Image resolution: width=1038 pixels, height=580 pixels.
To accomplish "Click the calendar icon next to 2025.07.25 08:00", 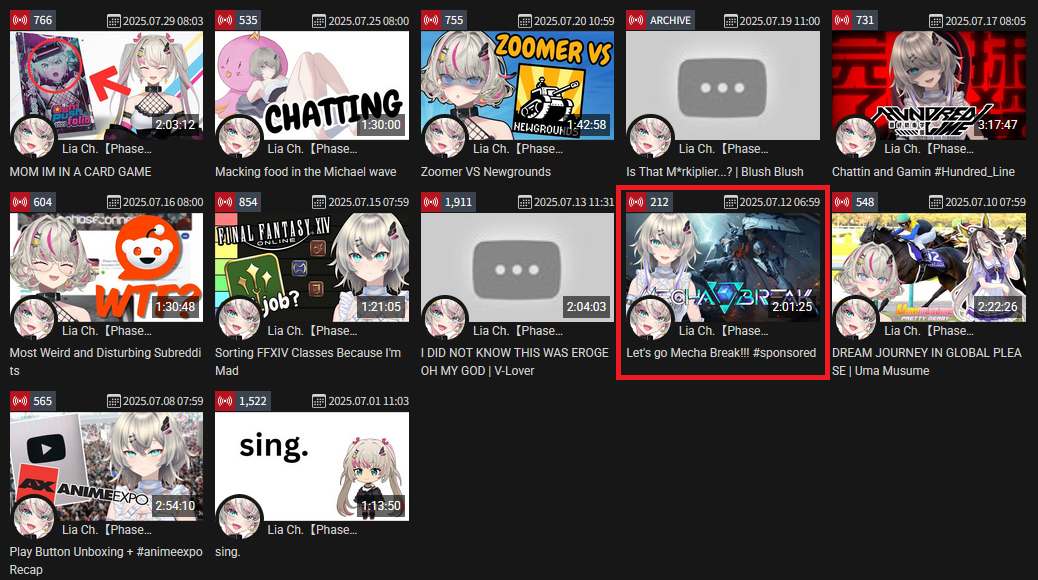I will pos(318,21).
